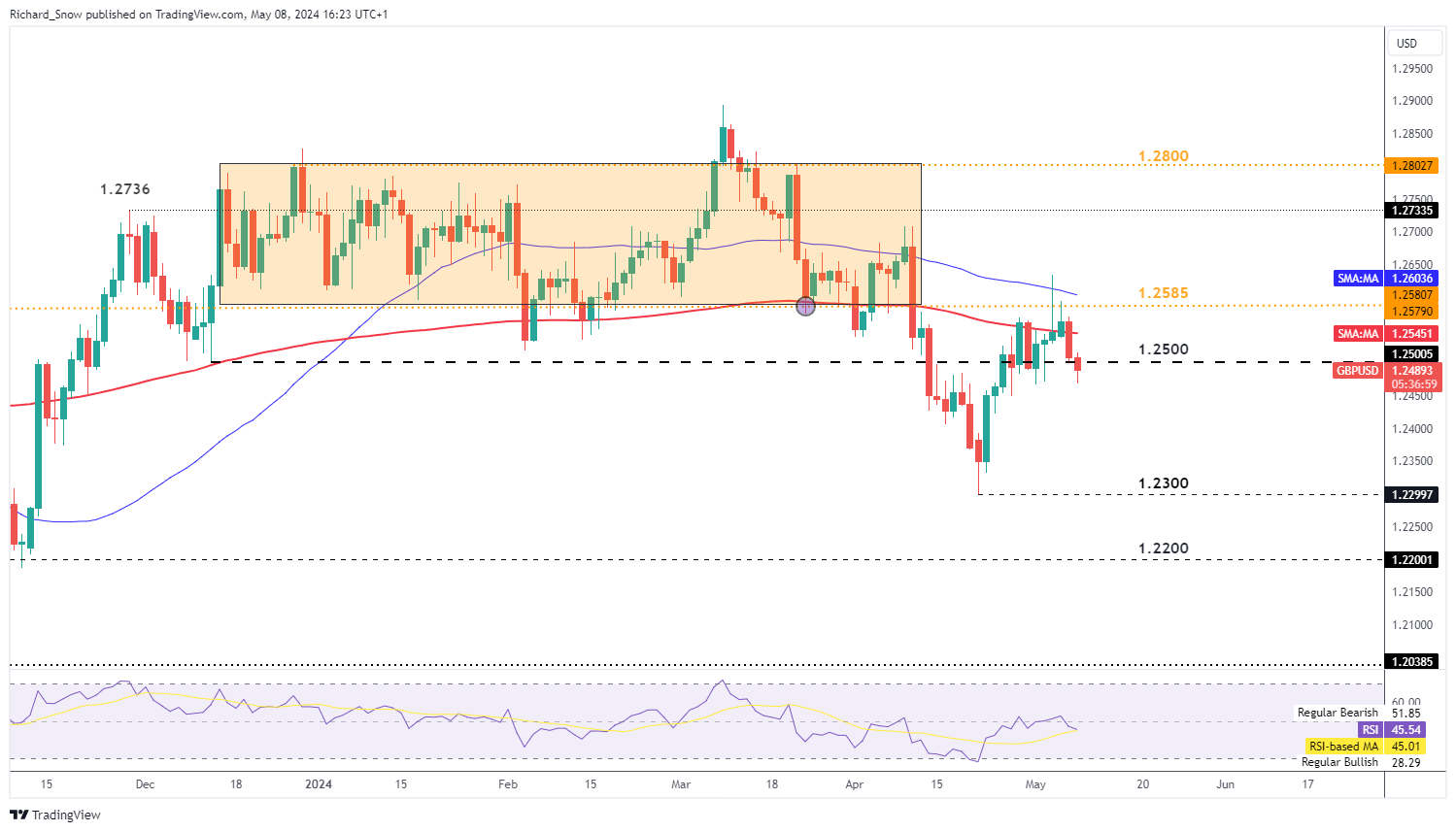1456x832 pixels.
Task: Select the 1.2736 level label
Action: point(125,189)
